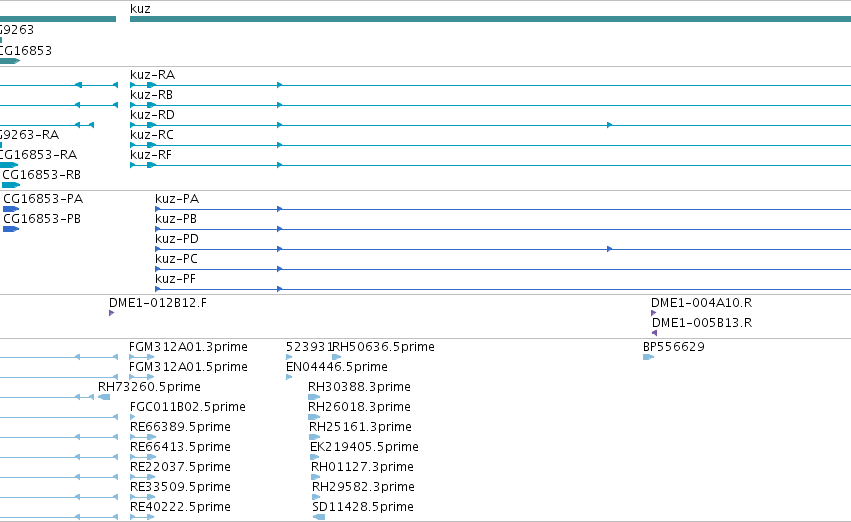Click the RH30388.3prime feature glyph

tap(314, 397)
